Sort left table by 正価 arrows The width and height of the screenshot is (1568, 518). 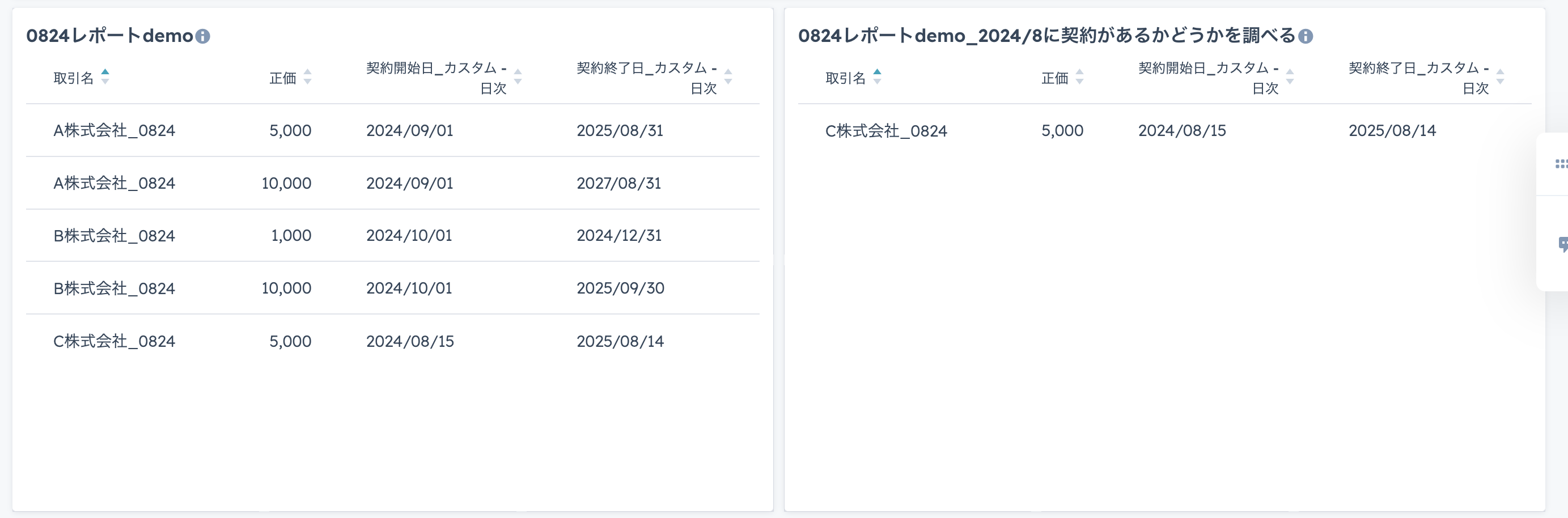307,77
